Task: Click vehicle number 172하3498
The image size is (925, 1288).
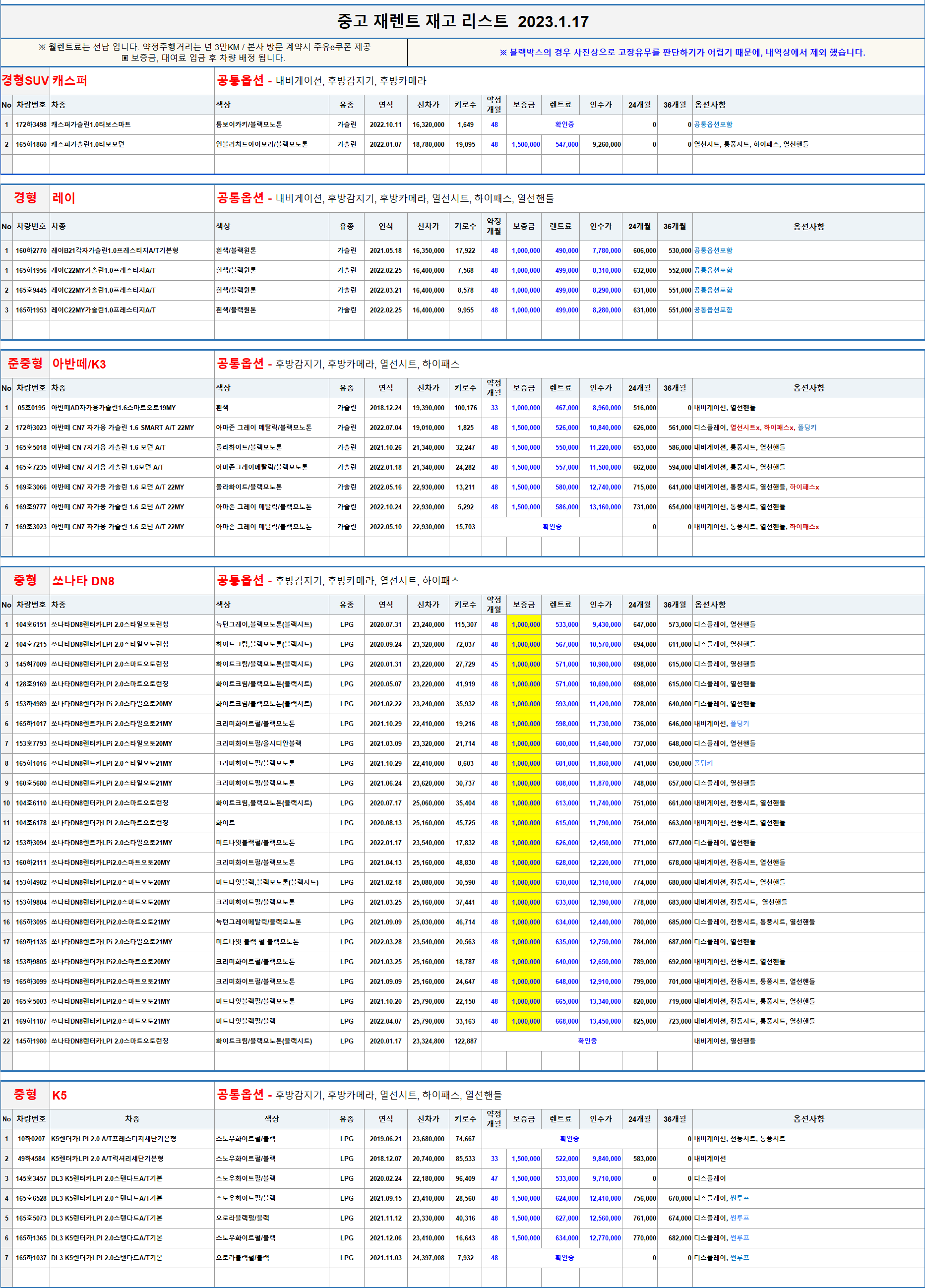Action: click(x=31, y=124)
